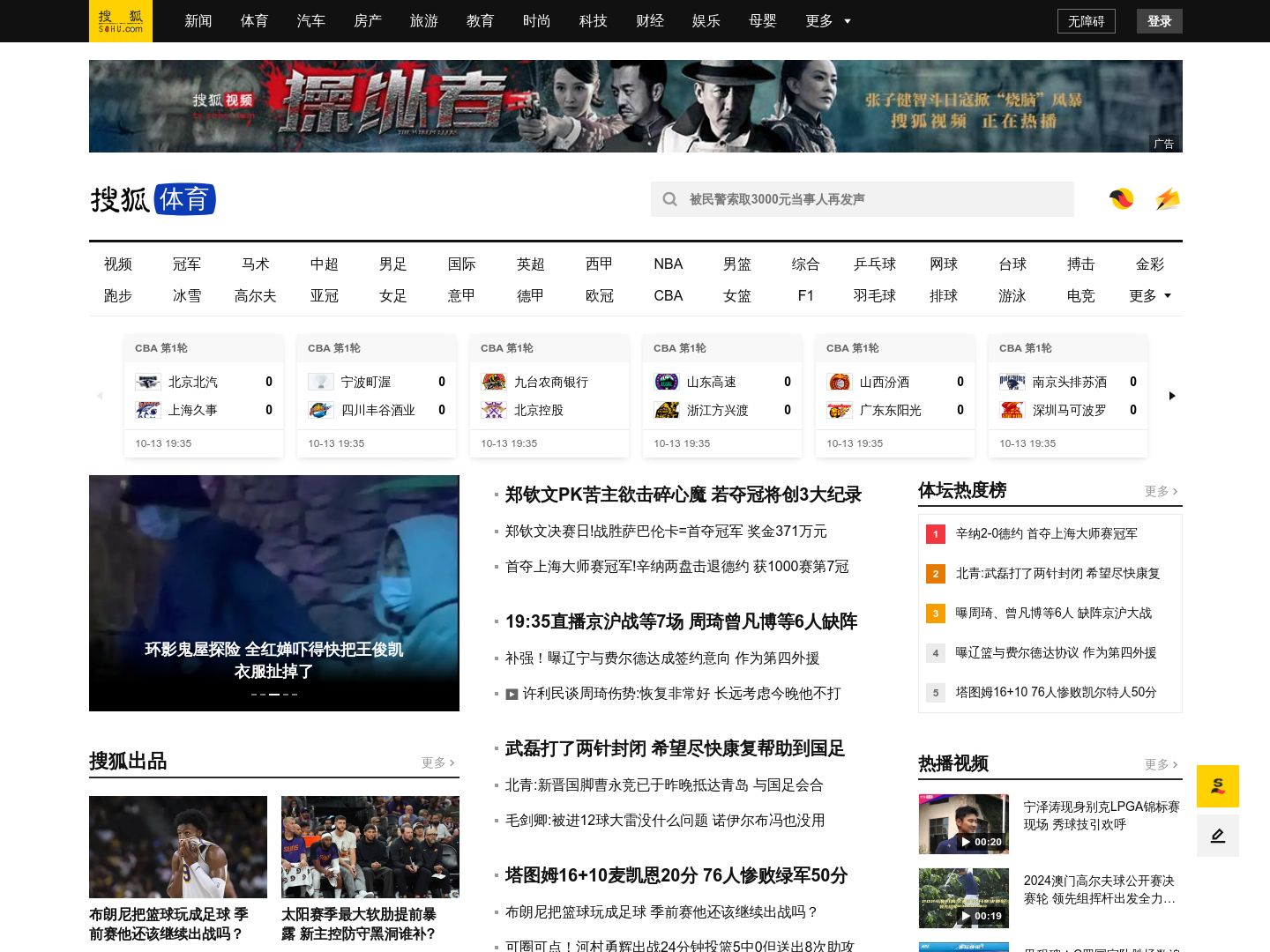Play 2024澳门高尔夫球公开赛 video thumbnail
The width and height of the screenshot is (1270, 952).
click(x=964, y=898)
